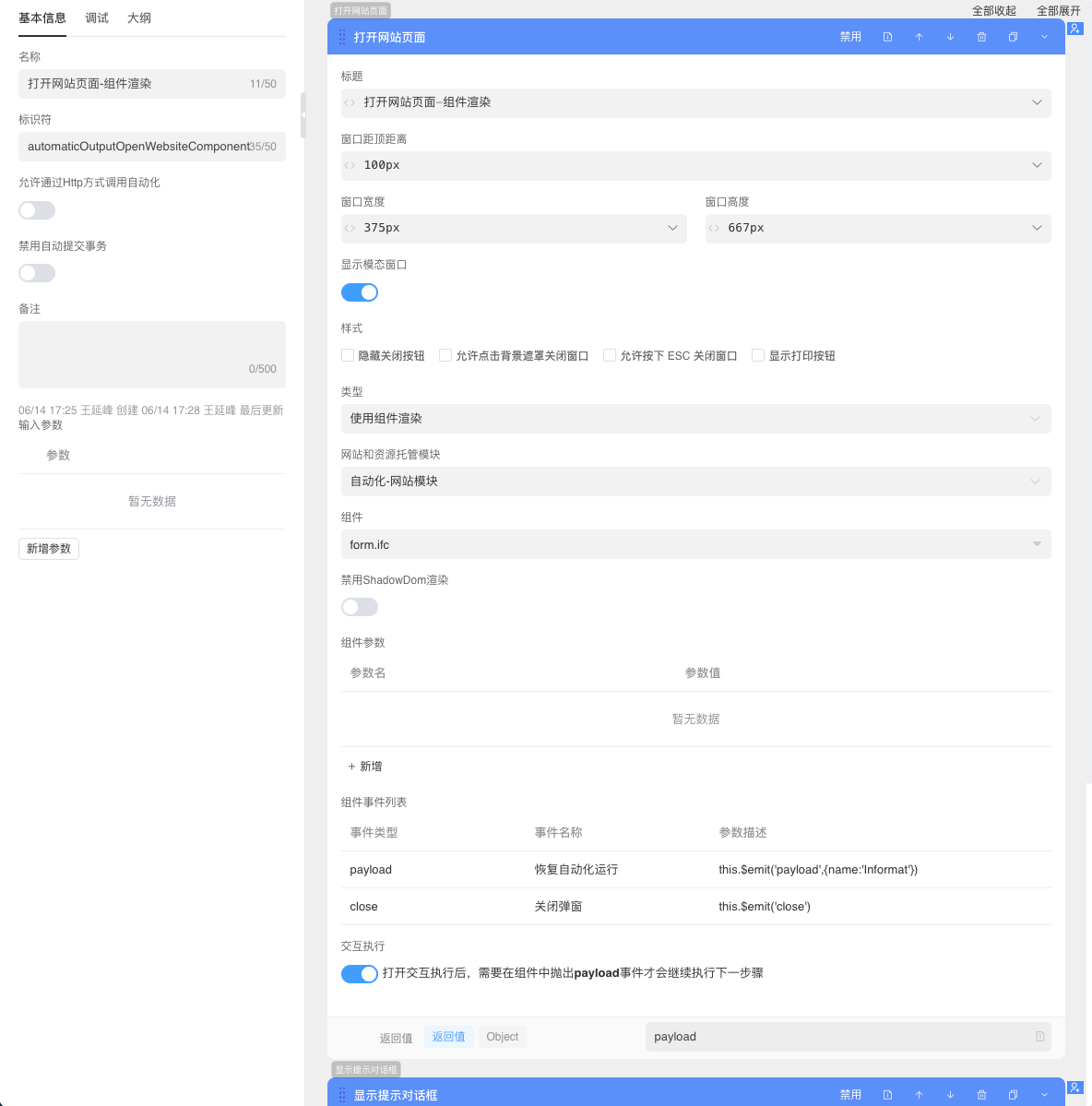1092x1106 pixels.
Task: Grab the drag handle of 打开网站页面 step
Action: (342, 37)
